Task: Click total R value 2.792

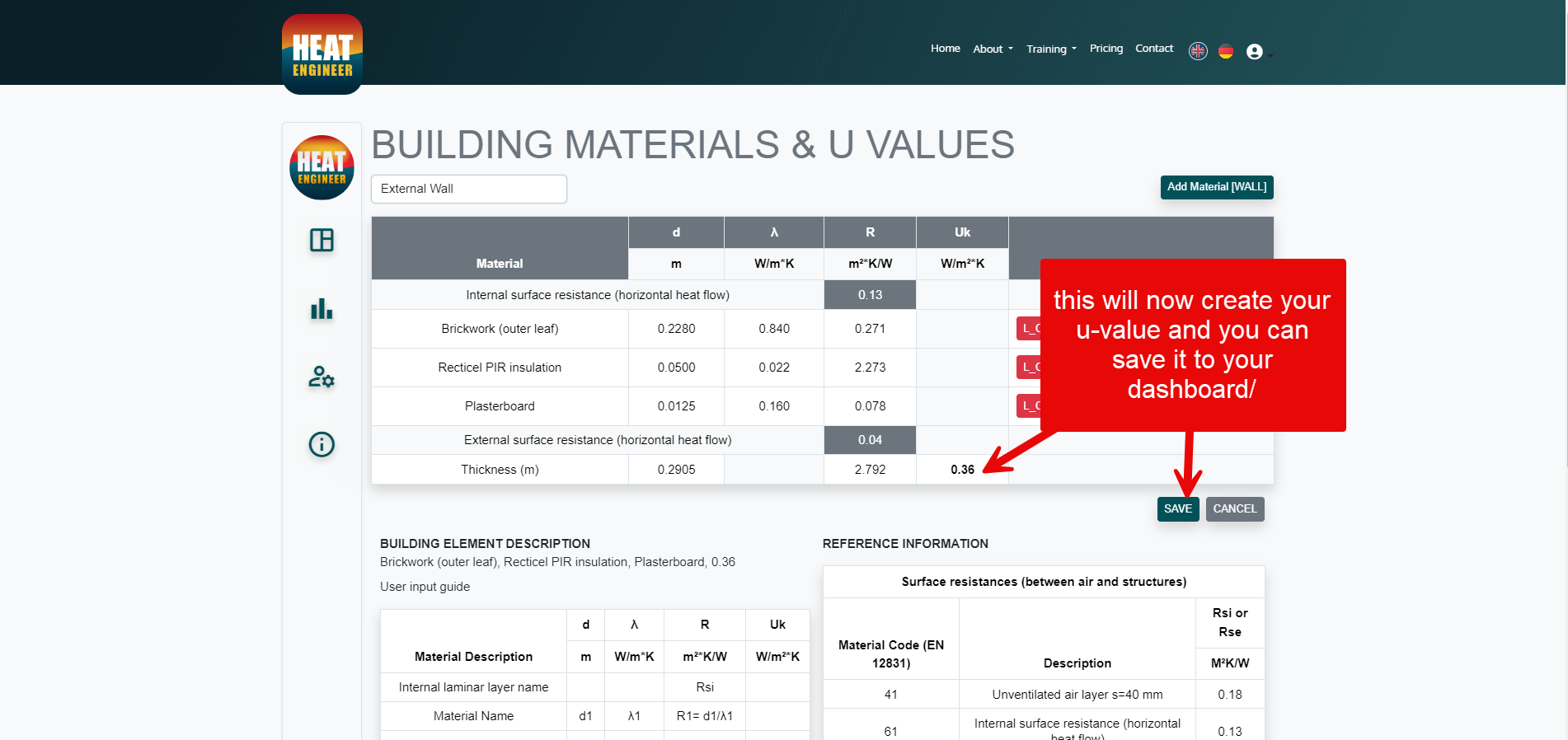Action: click(x=870, y=470)
